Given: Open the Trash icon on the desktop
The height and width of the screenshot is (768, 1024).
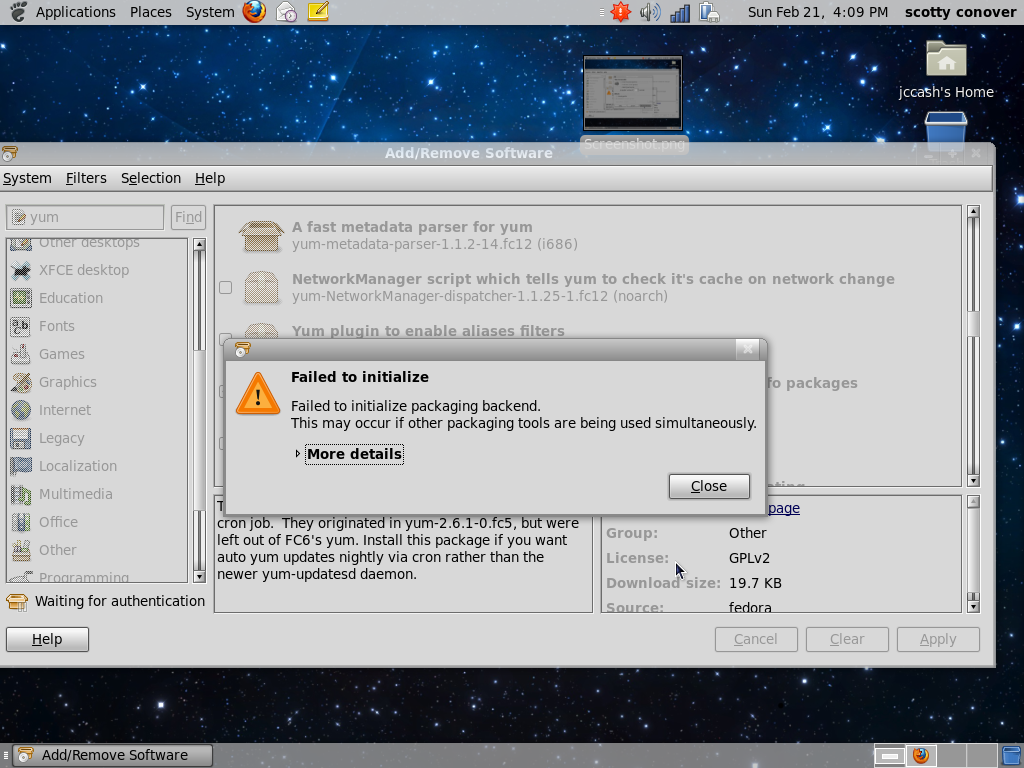Looking at the screenshot, I should pyautogui.click(x=946, y=129).
